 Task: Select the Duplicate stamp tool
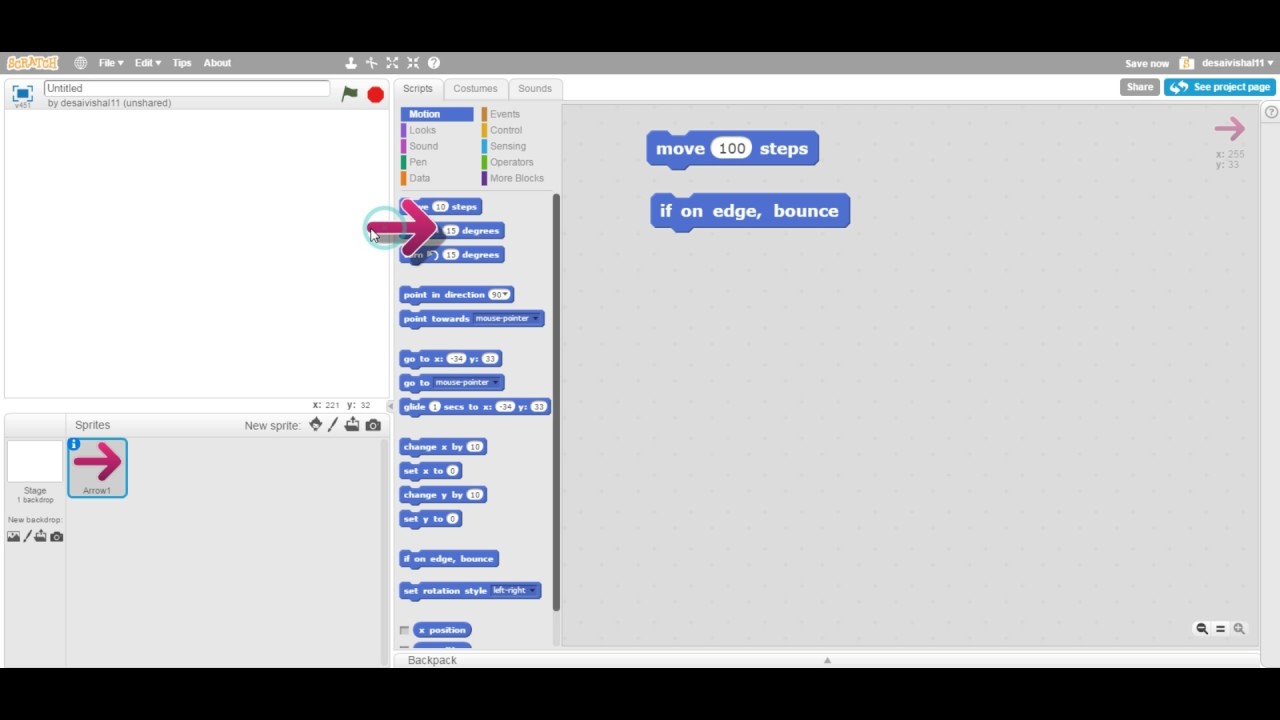[351, 63]
